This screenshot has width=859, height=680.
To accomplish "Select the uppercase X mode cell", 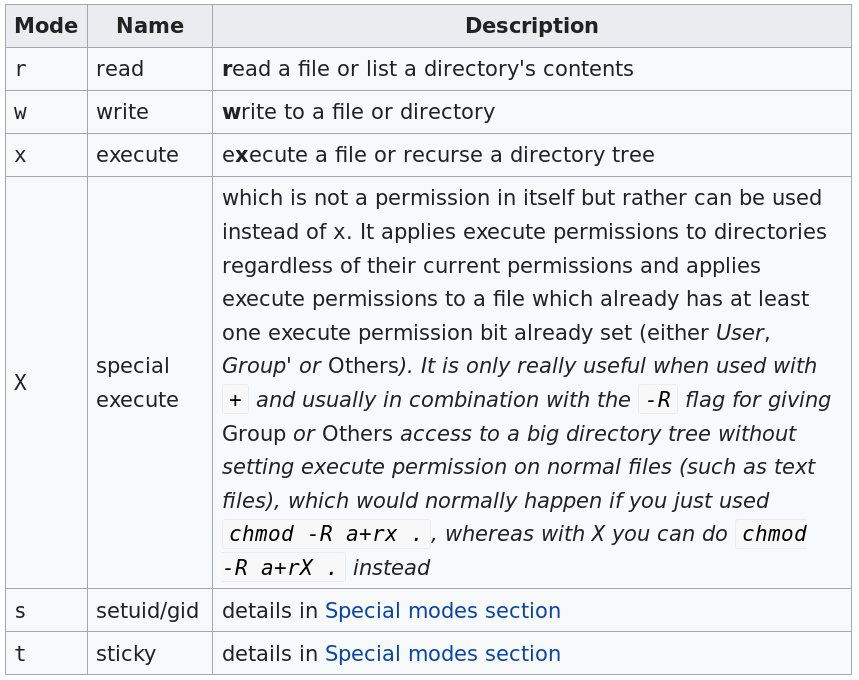I will click(x=21, y=383).
